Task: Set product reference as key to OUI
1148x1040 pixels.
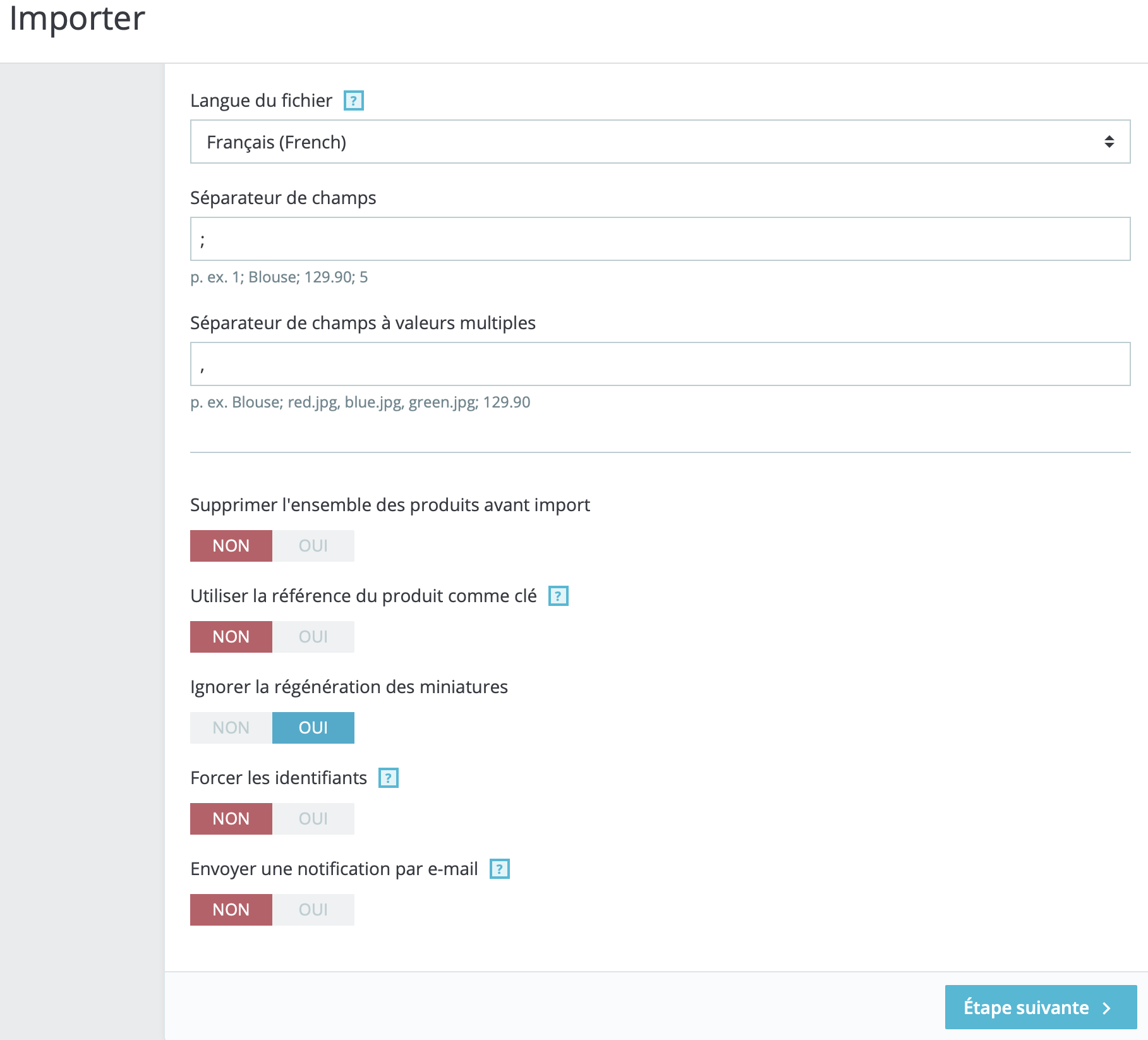Action: click(x=313, y=637)
